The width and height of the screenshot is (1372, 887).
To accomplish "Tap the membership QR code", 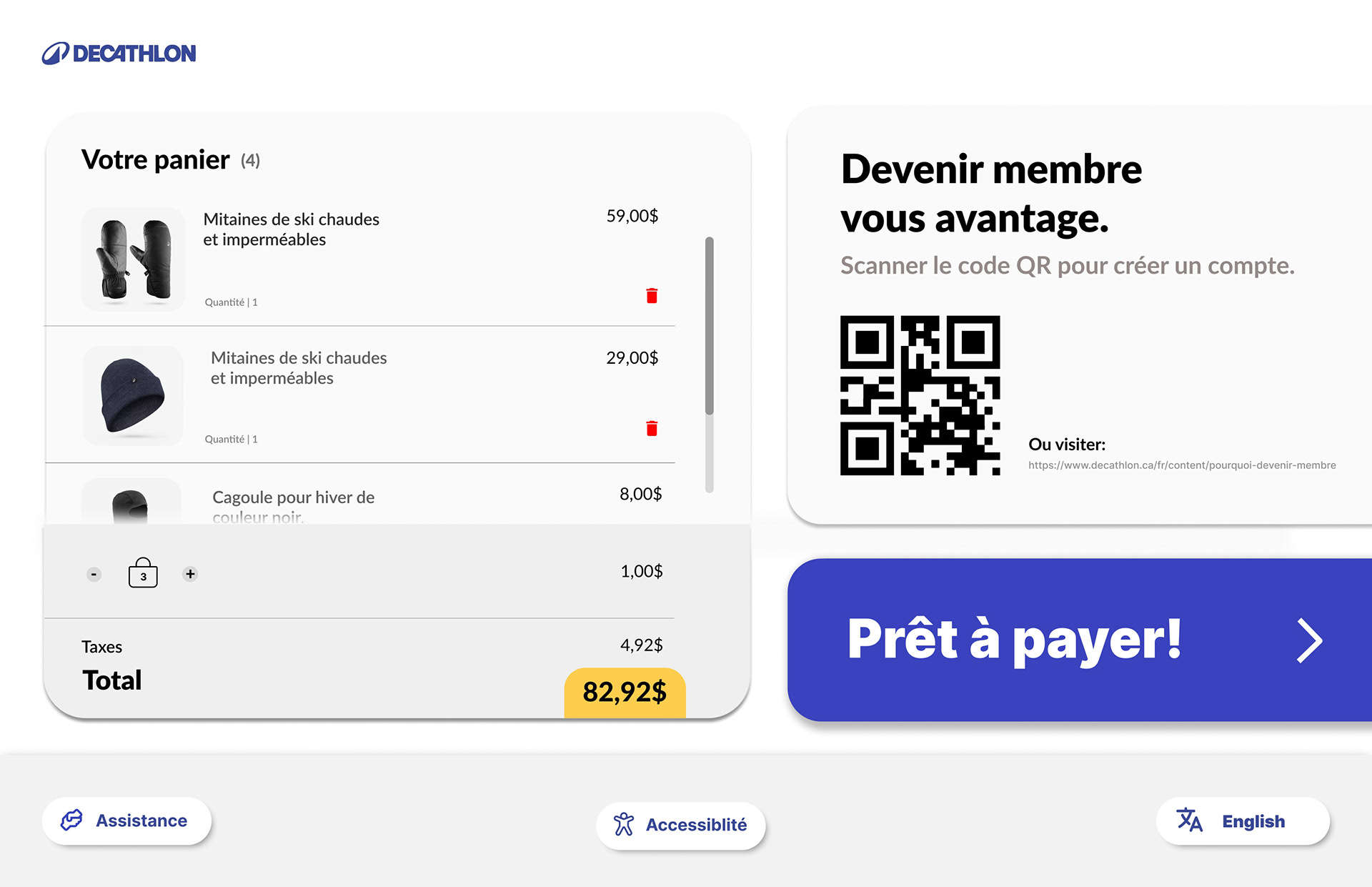I will click(920, 395).
